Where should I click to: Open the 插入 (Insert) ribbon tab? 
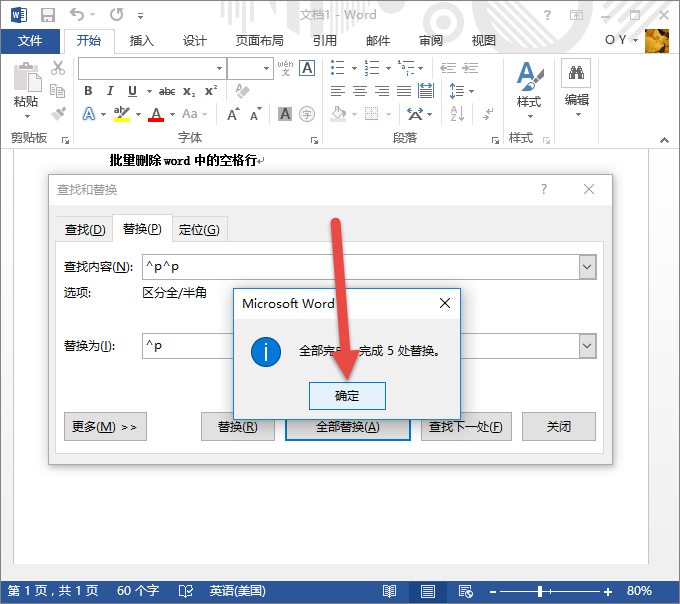(142, 41)
